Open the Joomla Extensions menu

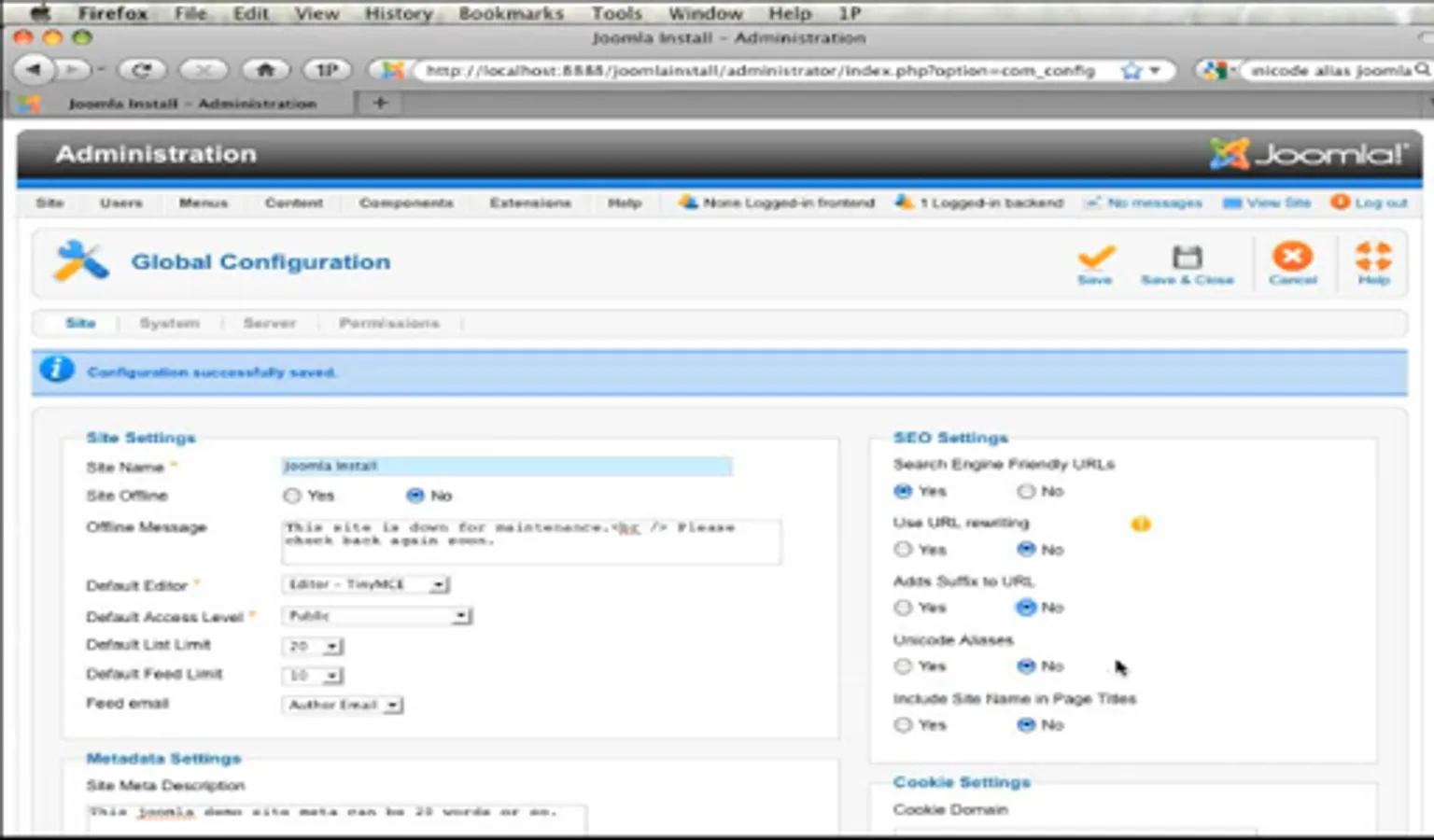tap(530, 203)
